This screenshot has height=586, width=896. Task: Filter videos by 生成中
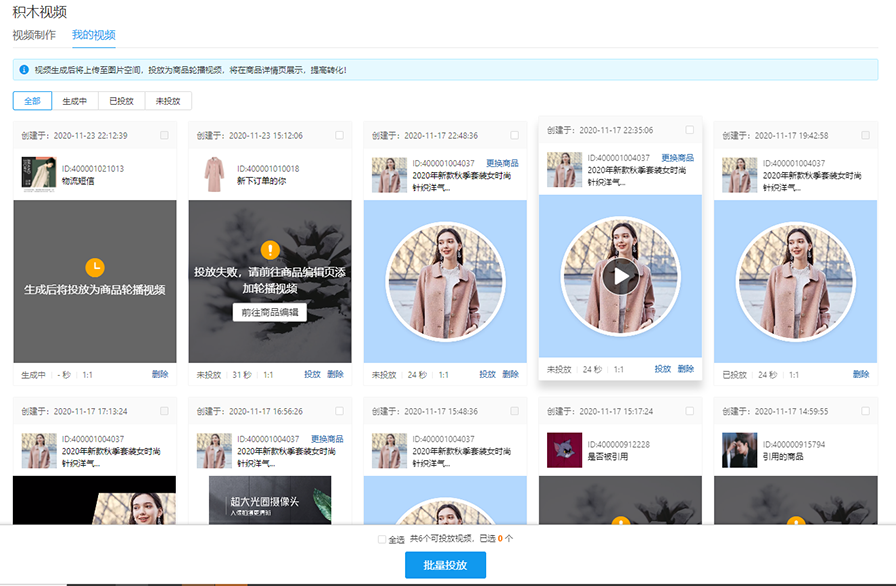pos(75,101)
